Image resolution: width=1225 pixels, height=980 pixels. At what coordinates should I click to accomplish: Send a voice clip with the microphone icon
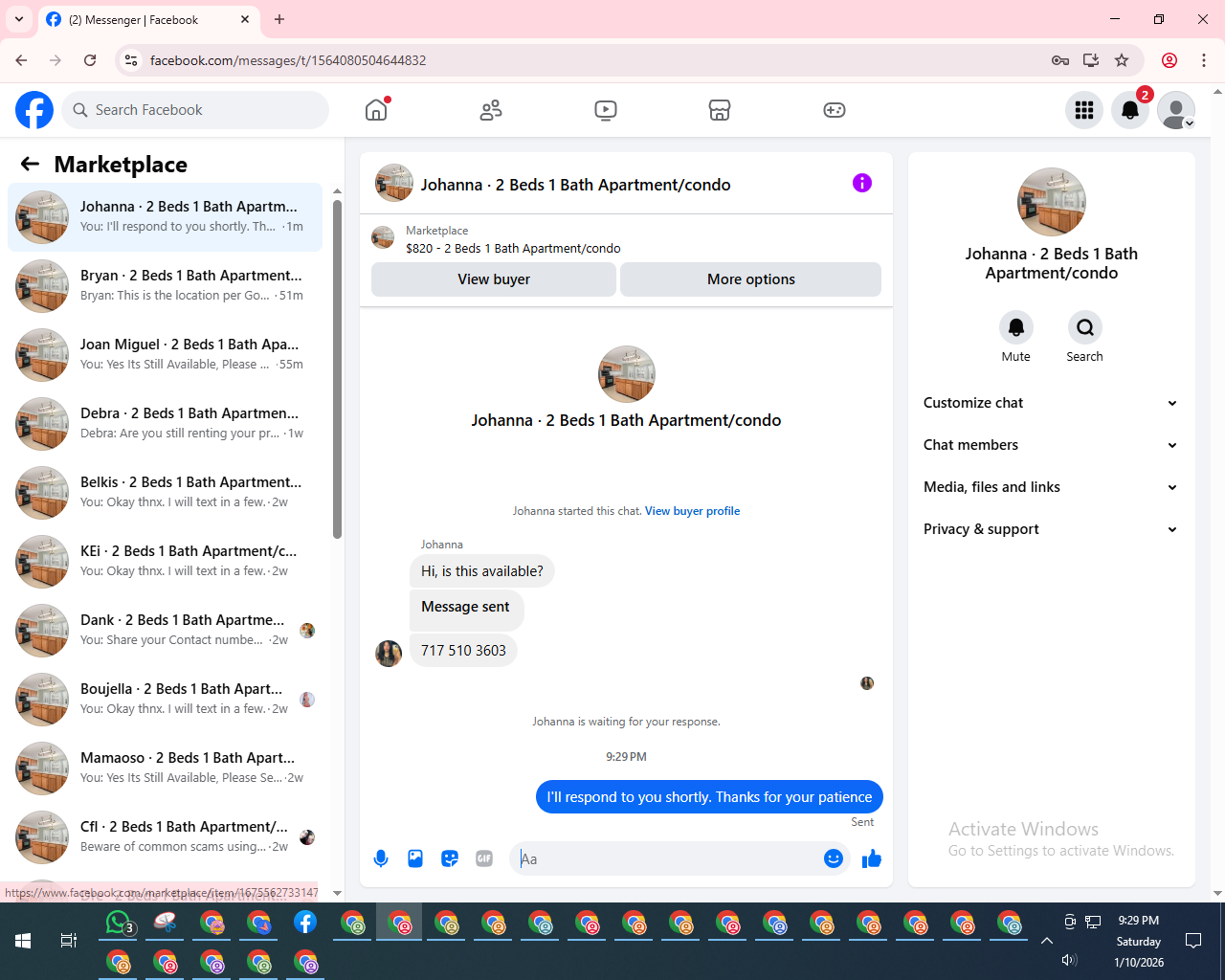(x=381, y=858)
